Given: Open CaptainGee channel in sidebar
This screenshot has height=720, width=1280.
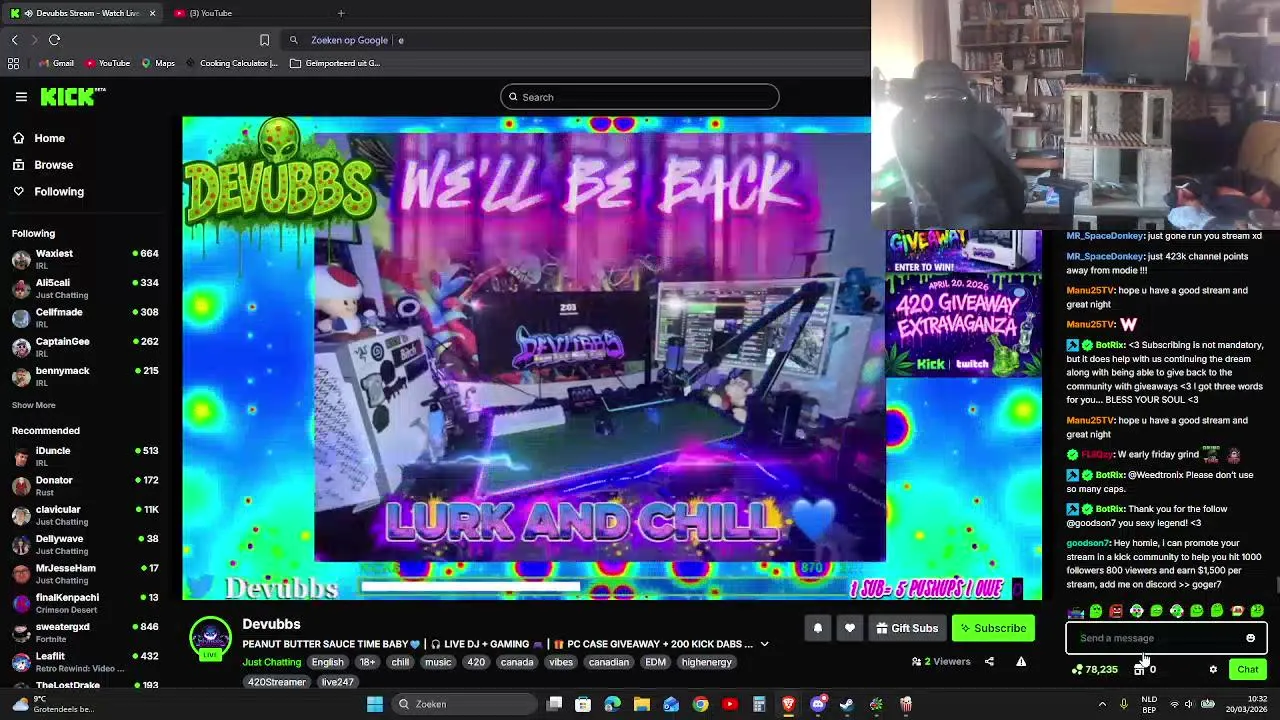Looking at the screenshot, I should coord(86,348).
